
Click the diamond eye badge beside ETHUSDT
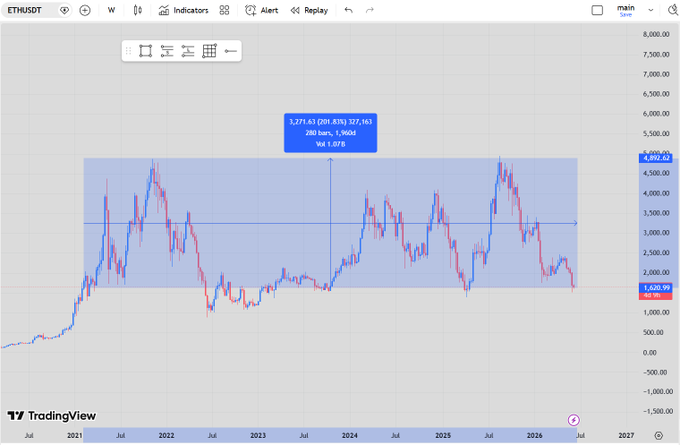point(64,10)
